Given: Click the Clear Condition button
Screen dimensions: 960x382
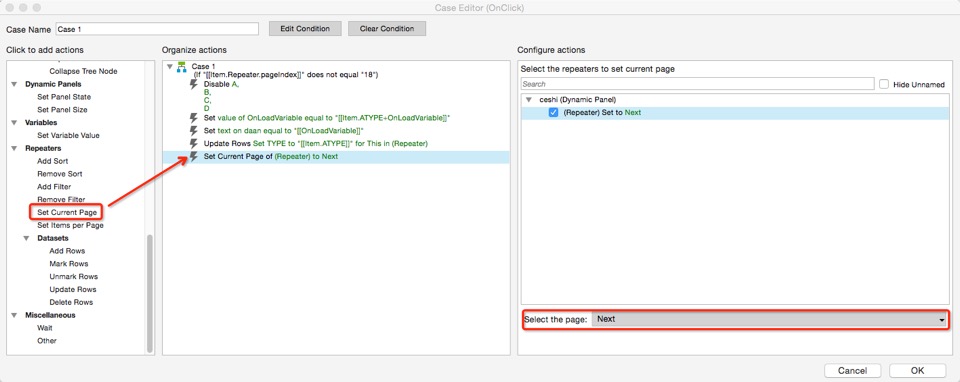Looking at the screenshot, I should [x=387, y=29].
